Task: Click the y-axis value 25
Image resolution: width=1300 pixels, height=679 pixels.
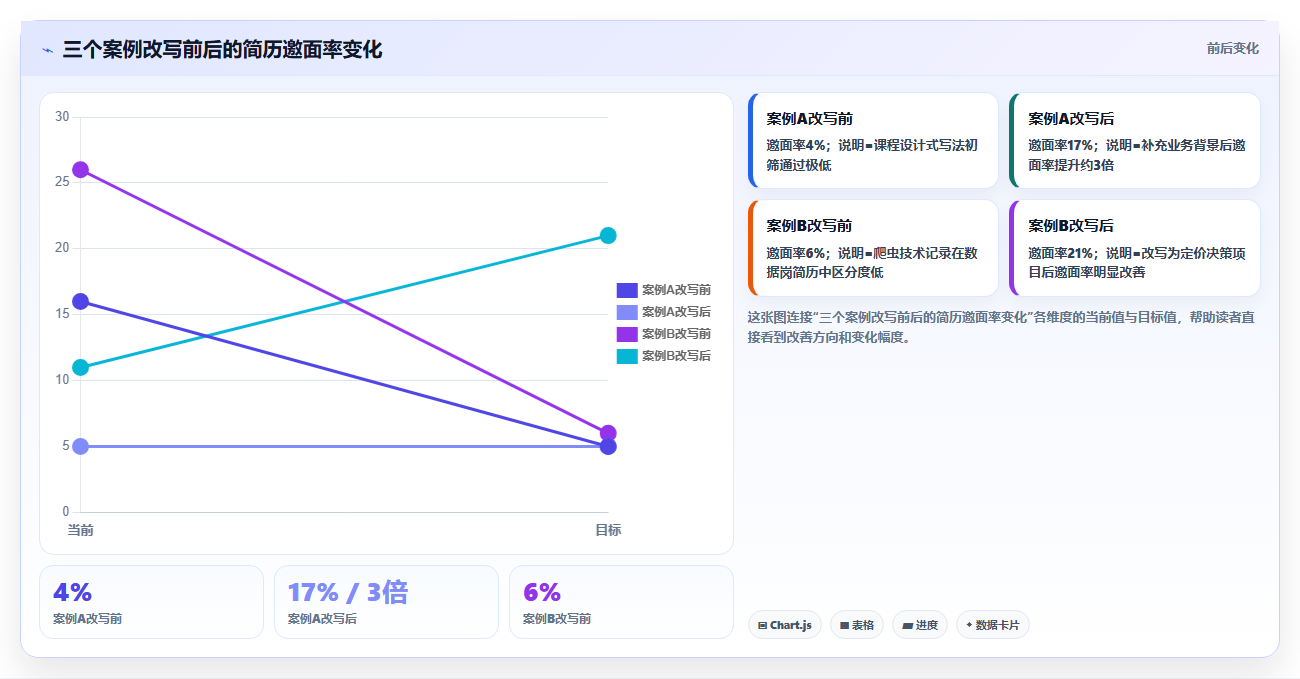Action: [62, 182]
